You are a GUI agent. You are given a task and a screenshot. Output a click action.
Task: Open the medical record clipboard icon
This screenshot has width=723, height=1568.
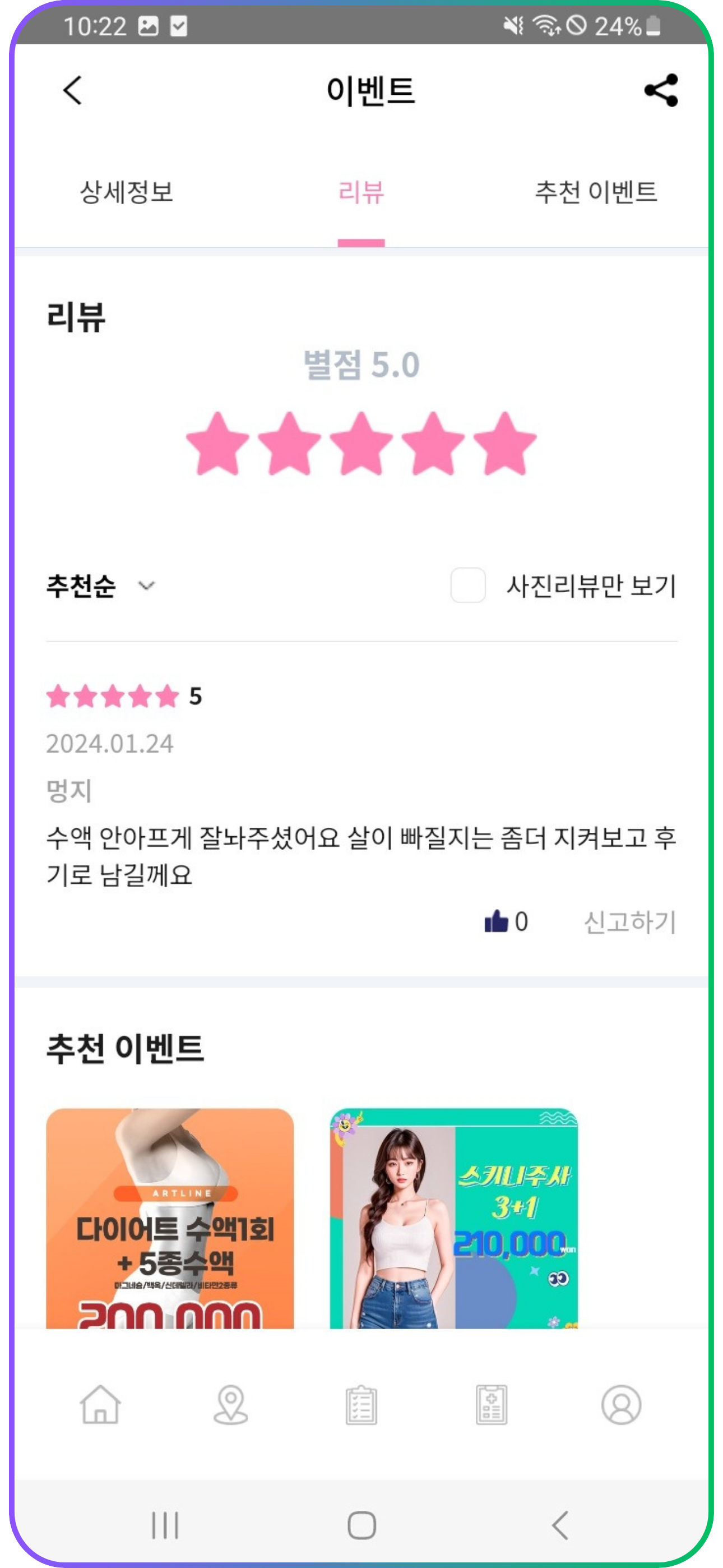(492, 1405)
